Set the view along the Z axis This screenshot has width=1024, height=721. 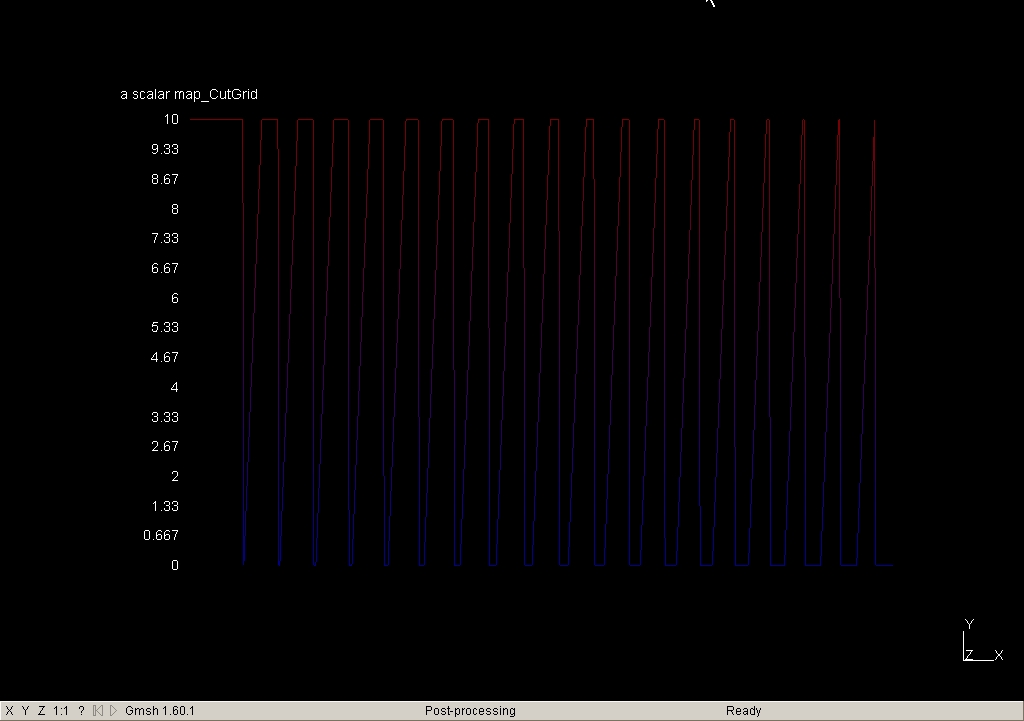[41, 711]
